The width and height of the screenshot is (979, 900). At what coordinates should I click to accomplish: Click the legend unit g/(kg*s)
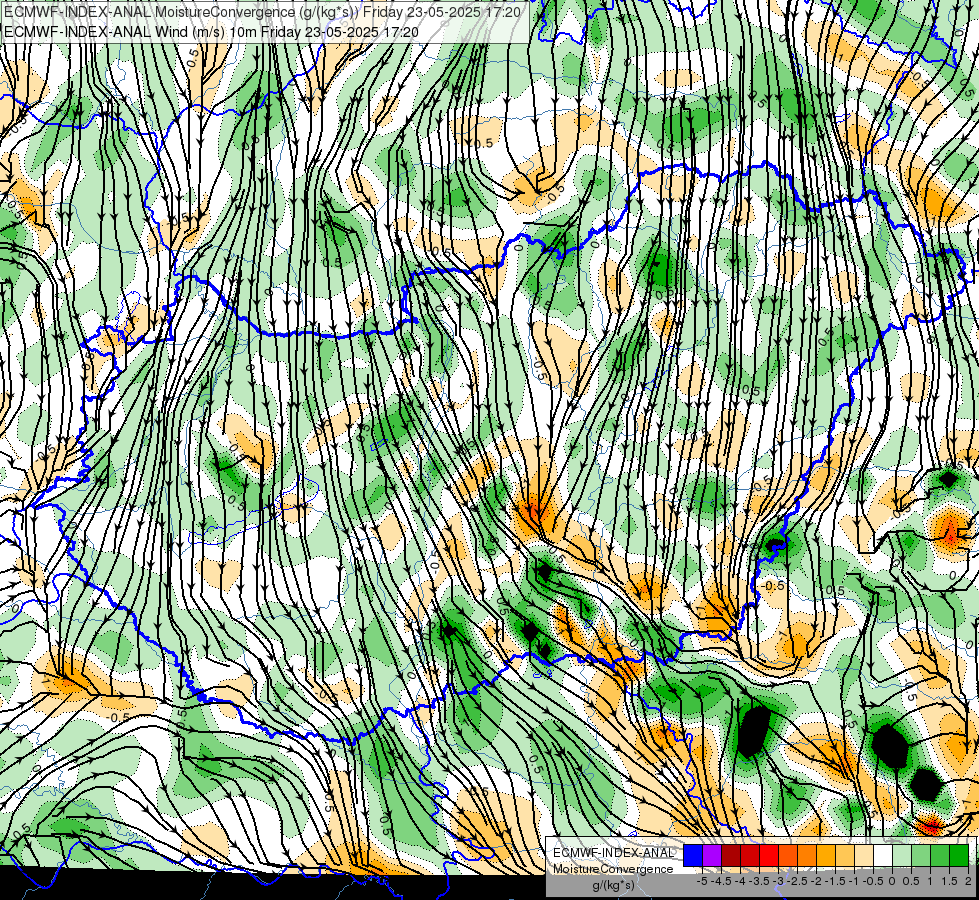614,885
